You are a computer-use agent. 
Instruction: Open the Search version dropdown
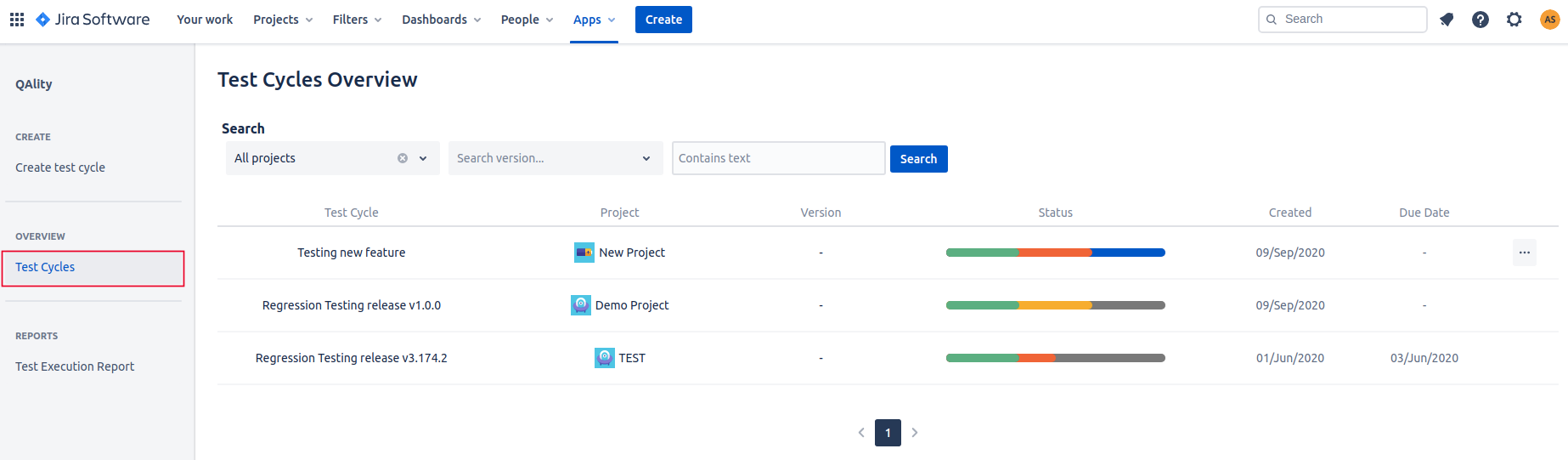point(556,158)
